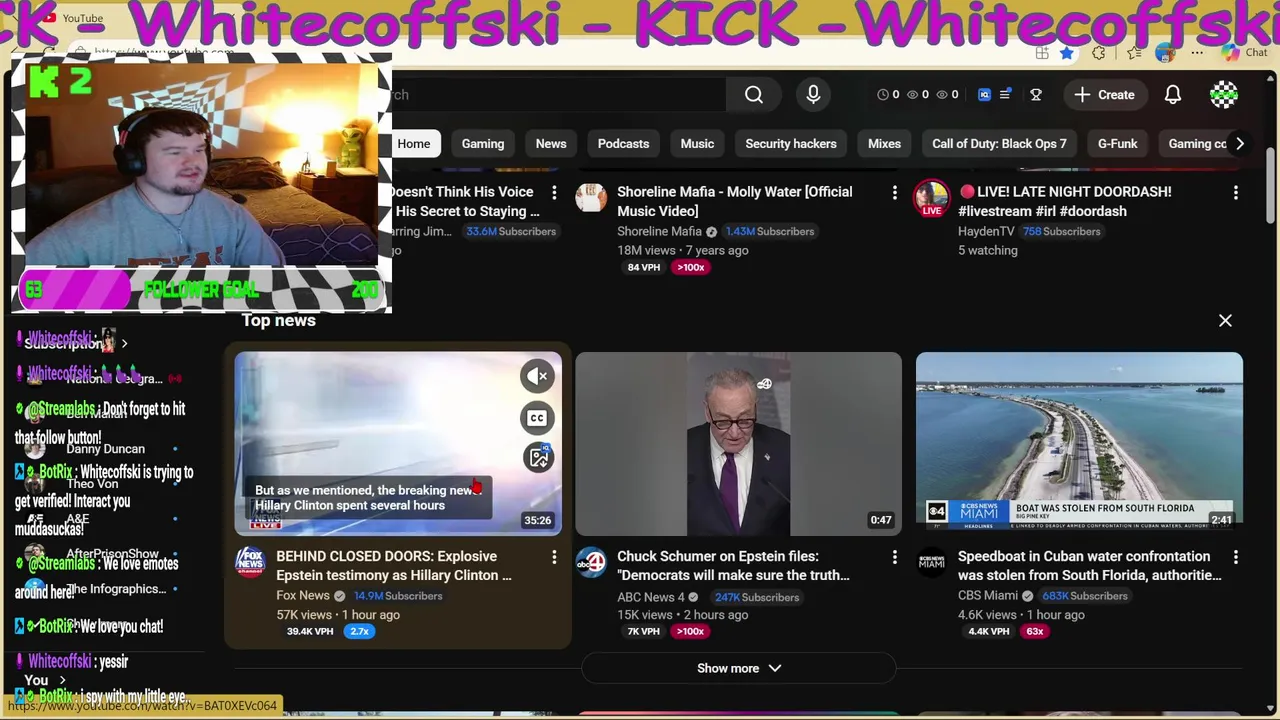Open Shoreline Mafia channel avatar

[x=591, y=197]
